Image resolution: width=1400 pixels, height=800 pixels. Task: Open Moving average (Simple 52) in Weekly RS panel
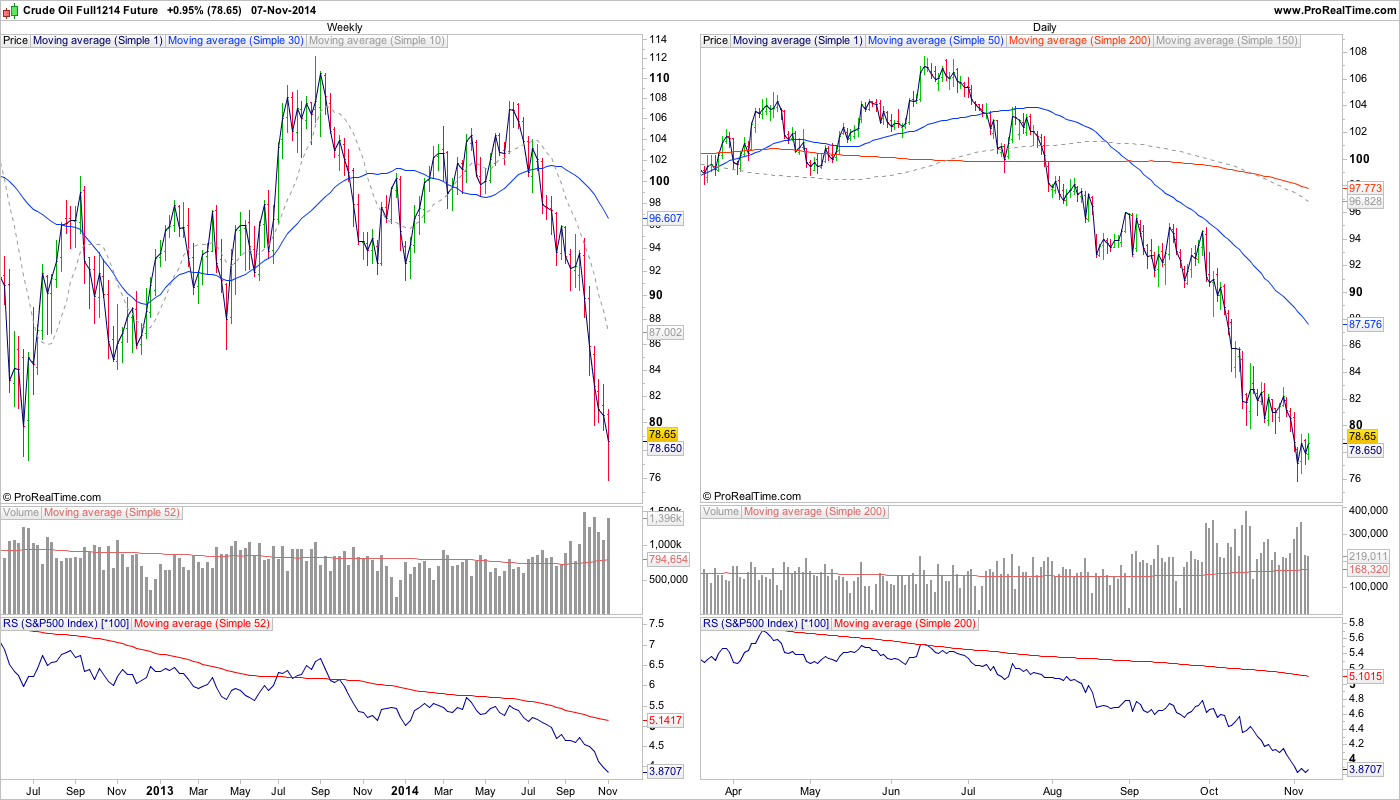click(200, 623)
